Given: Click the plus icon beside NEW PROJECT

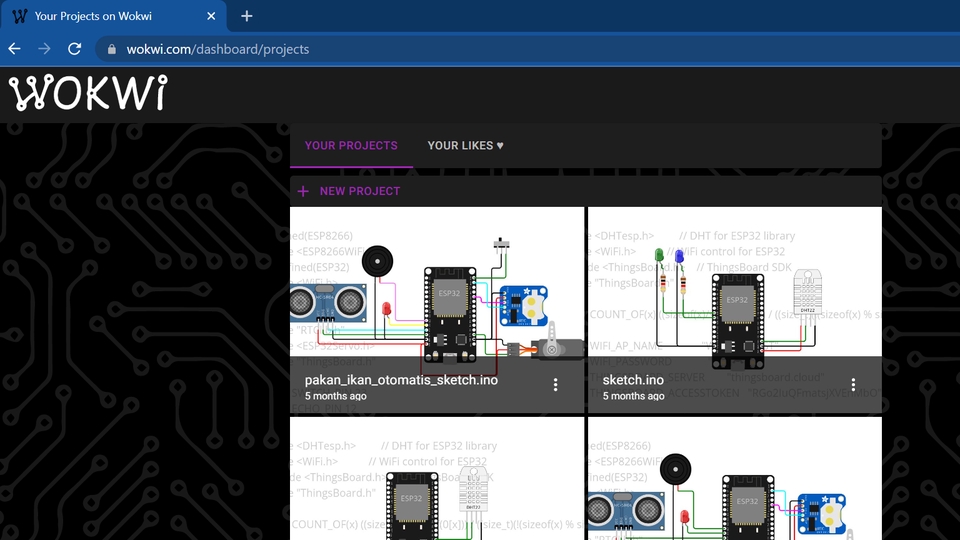Looking at the screenshot, I should tap(303, 191).
